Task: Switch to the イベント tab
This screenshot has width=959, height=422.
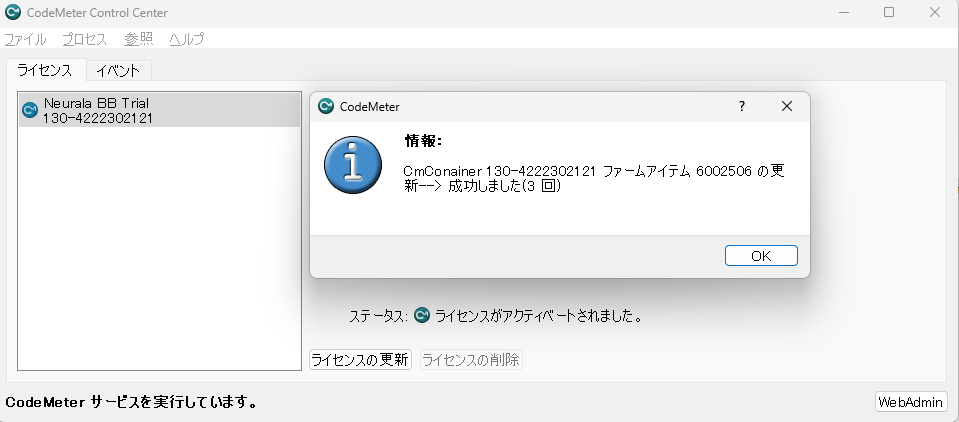Action: click(118, 70)
